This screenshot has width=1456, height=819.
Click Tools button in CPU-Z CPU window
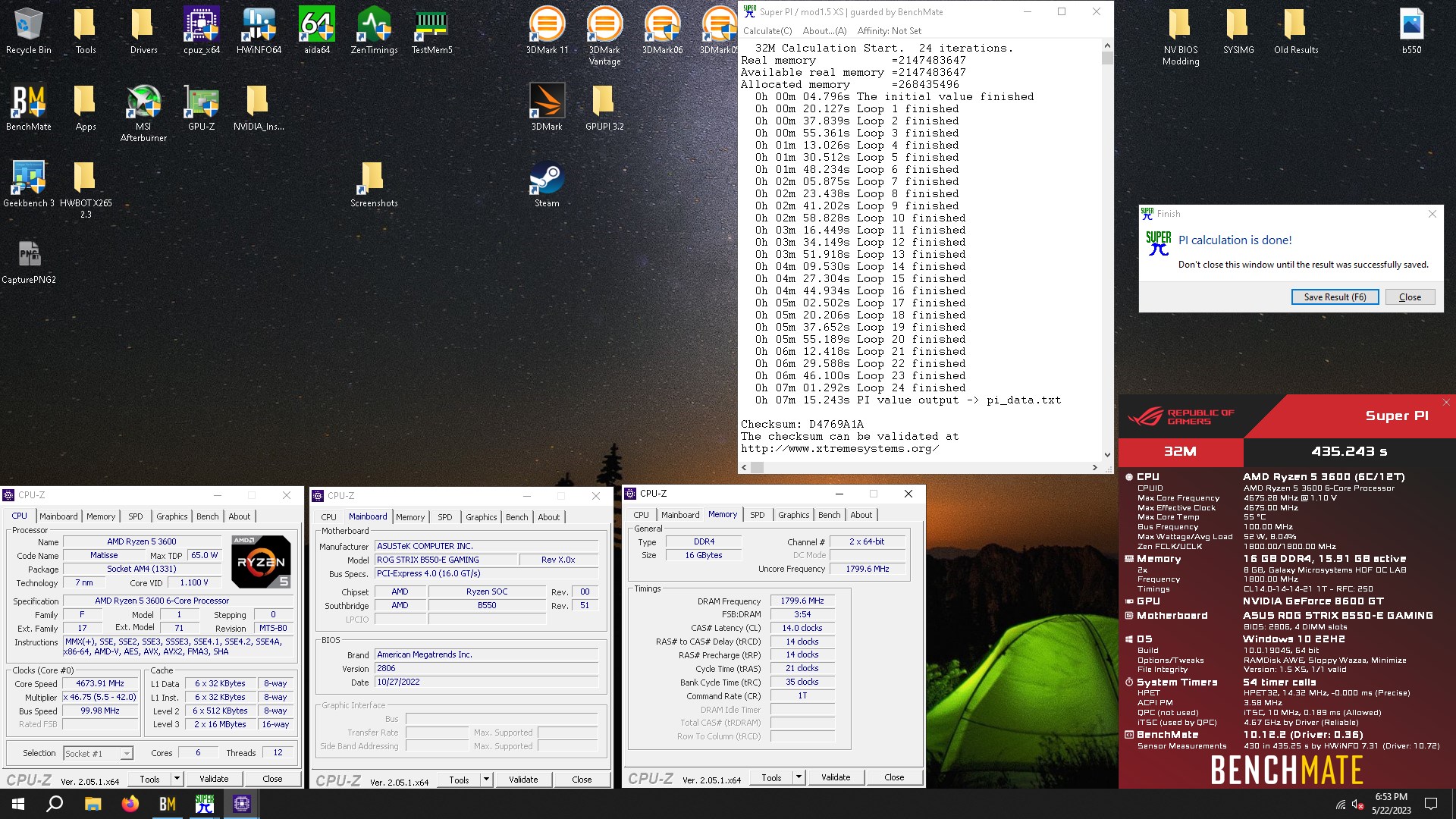point(150,779)
